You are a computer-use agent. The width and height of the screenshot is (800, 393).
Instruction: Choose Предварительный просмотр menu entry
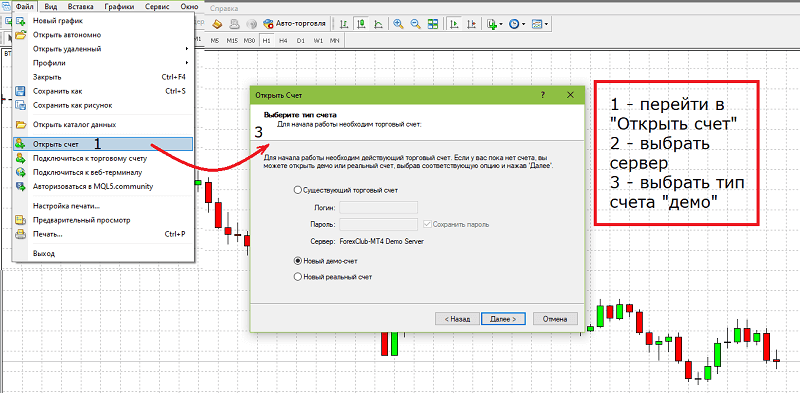103,220
